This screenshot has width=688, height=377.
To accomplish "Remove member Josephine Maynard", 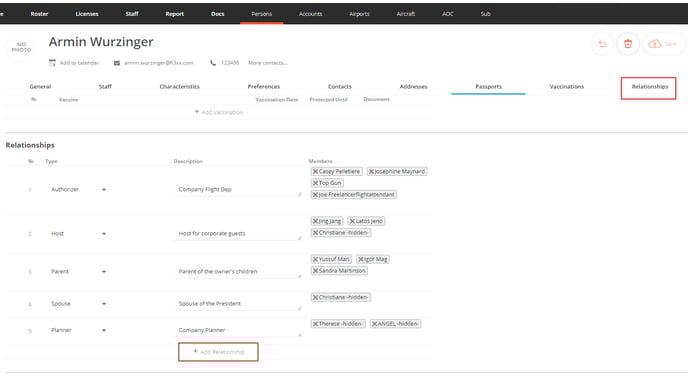I will tap(371, 172).
